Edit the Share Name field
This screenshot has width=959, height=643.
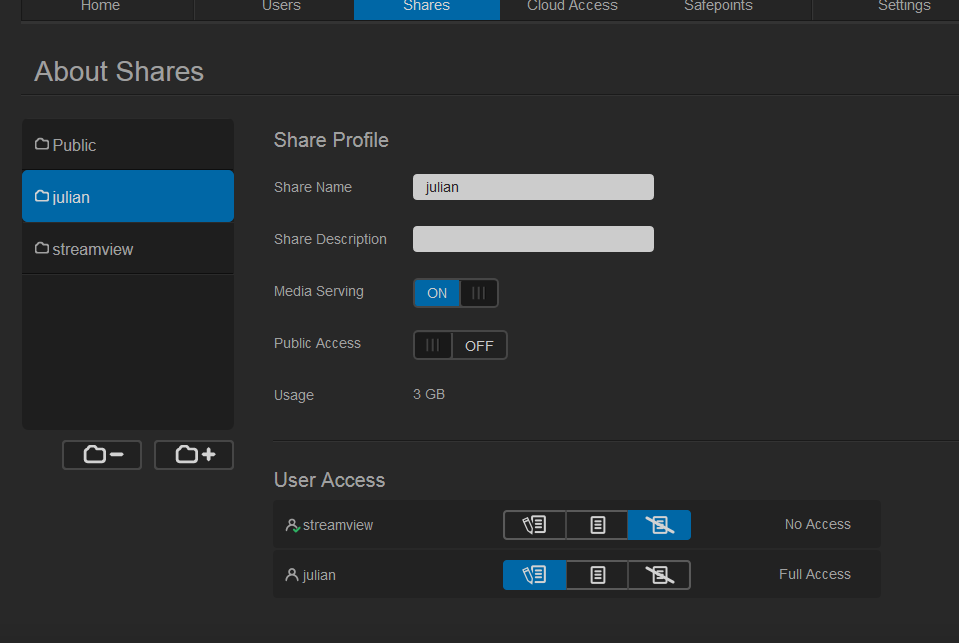pyautogui.click(x=533, y=187)
